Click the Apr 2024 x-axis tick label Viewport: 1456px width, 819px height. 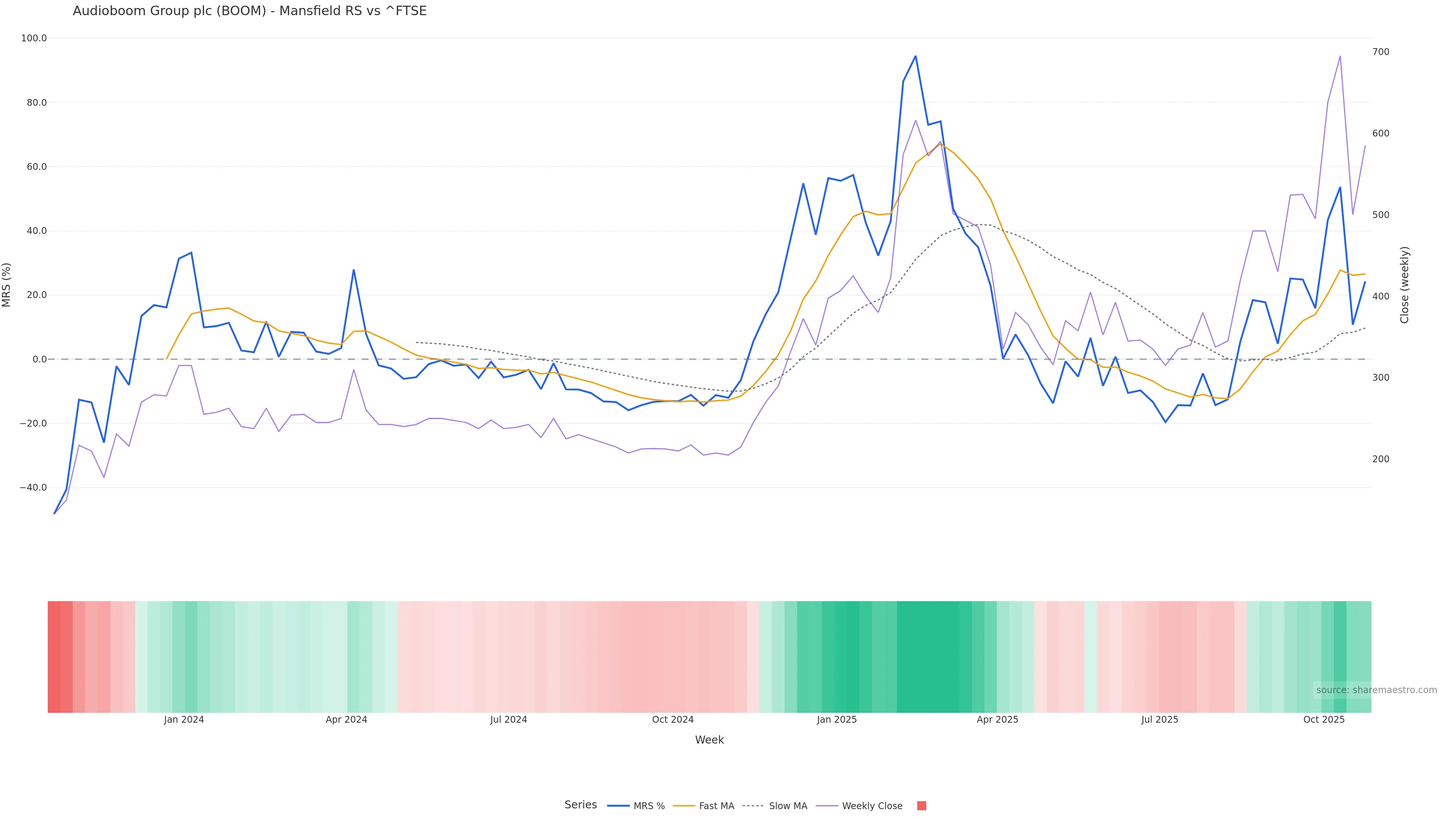click(x=346, y=720)
